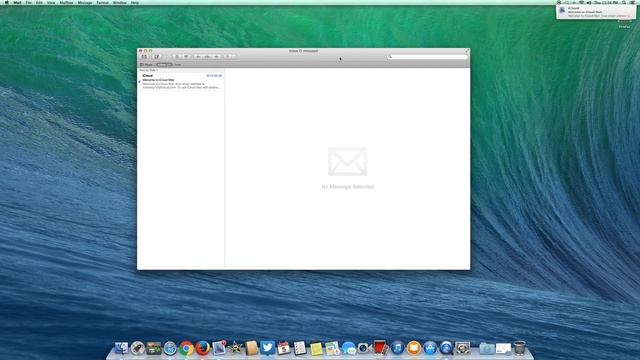Select Sent in the favorites bar
This screenshot has width=640, height=360.
[178, 64]
